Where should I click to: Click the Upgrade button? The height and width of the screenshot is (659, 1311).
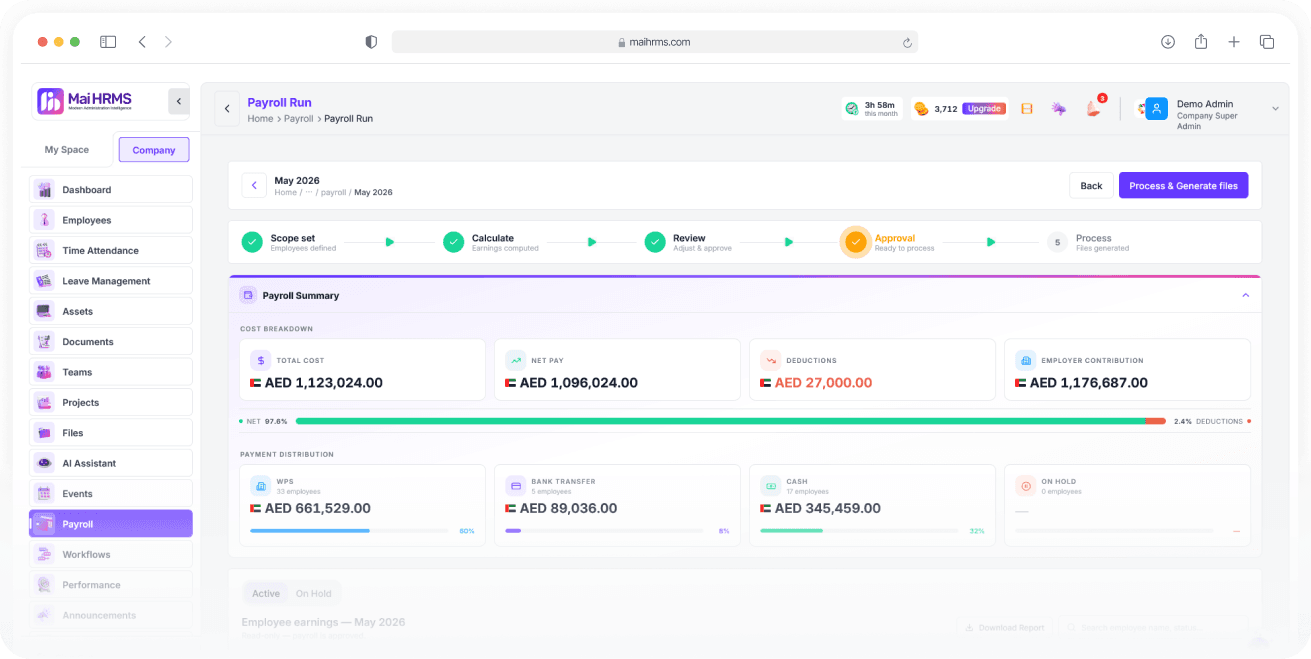pos(984,109)
